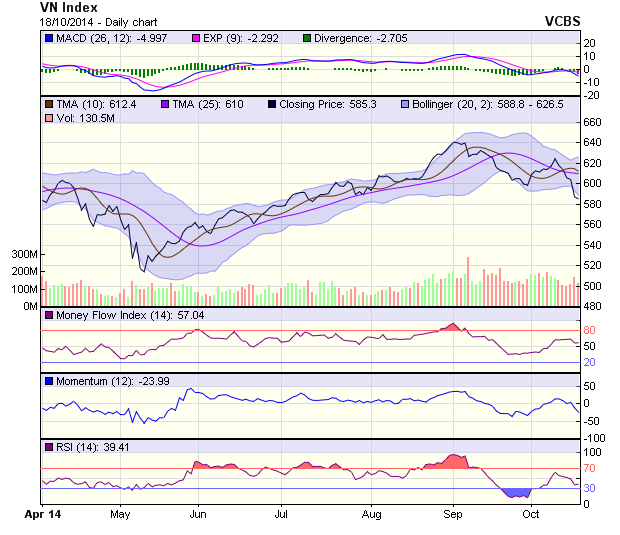Select the Oct label on time axis

point(531,514)
